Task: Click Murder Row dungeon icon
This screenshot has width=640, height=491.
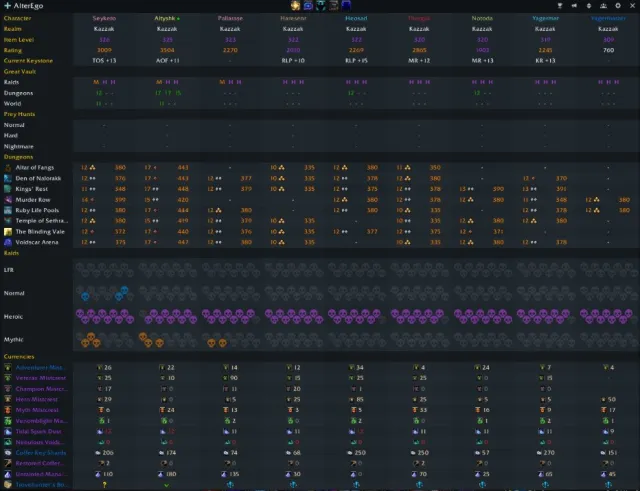Action: pos(8,200)
